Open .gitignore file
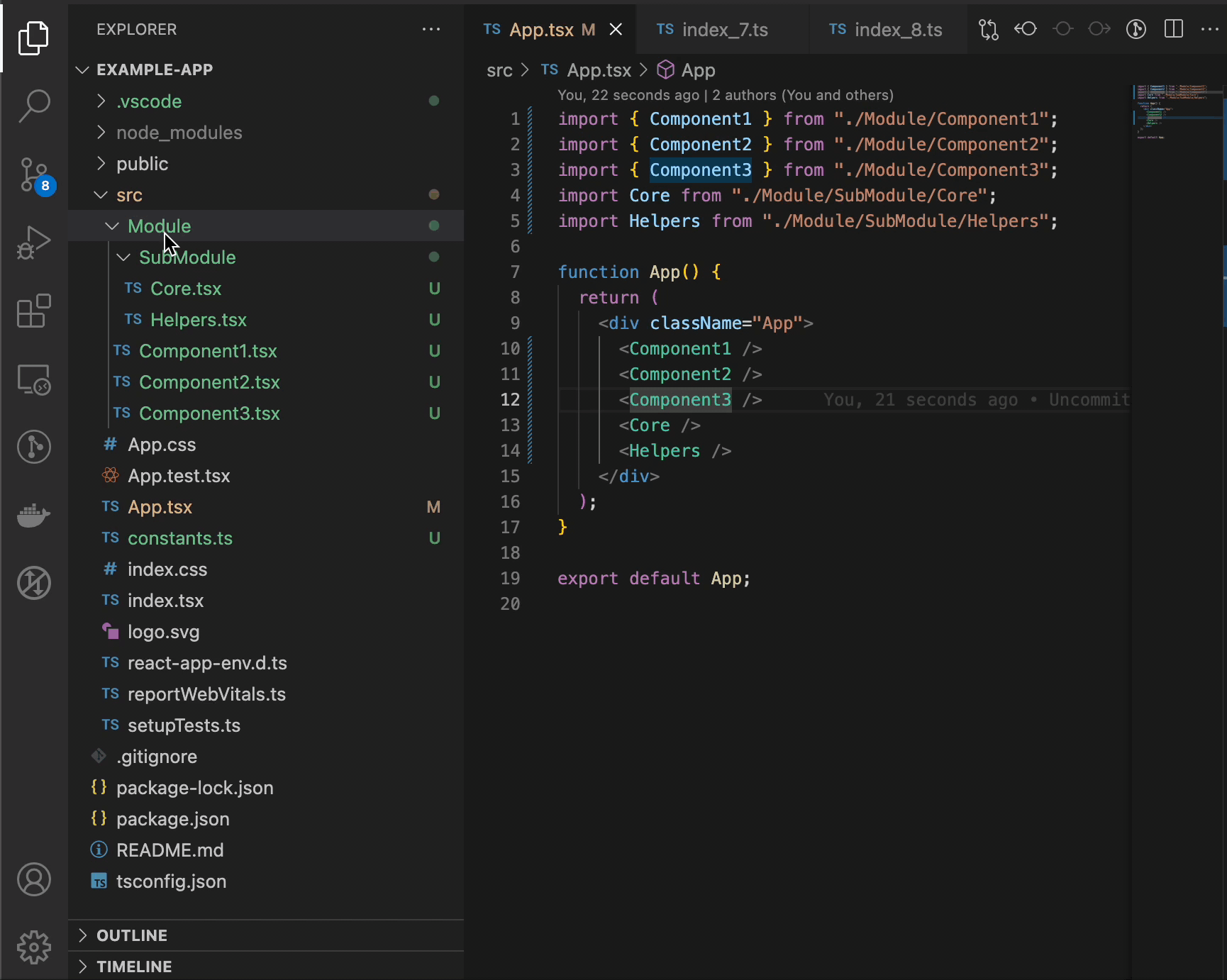The image size is (1227, 980). 266,756
